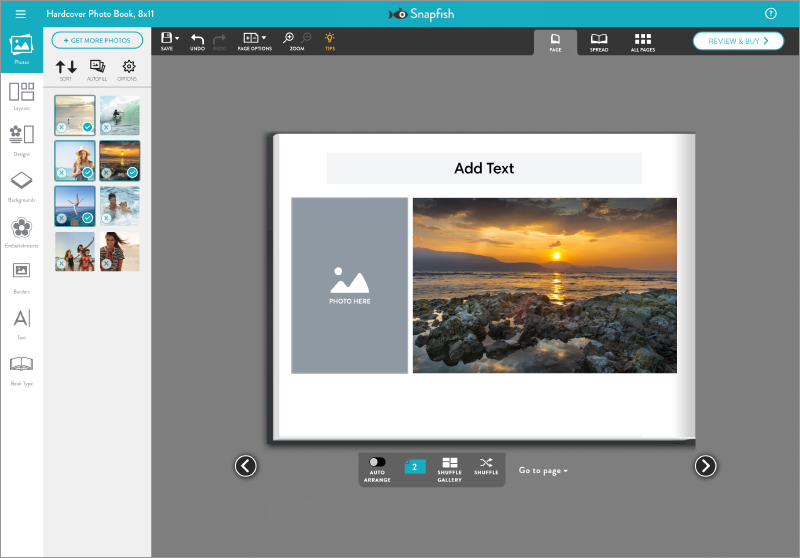Screen dimensions: 800x558
Task: Open the Shuffle Gallery
Action: click(x=449, y=467)
